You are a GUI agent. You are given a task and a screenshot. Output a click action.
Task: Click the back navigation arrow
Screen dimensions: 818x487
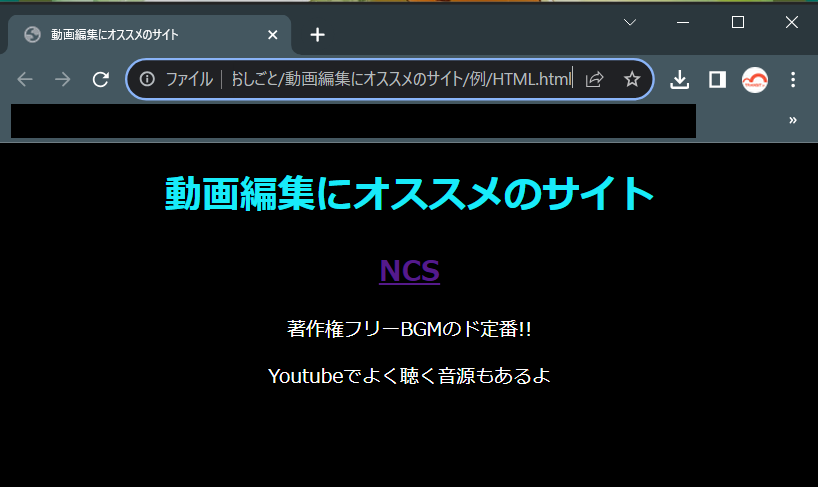coord(25,80)
